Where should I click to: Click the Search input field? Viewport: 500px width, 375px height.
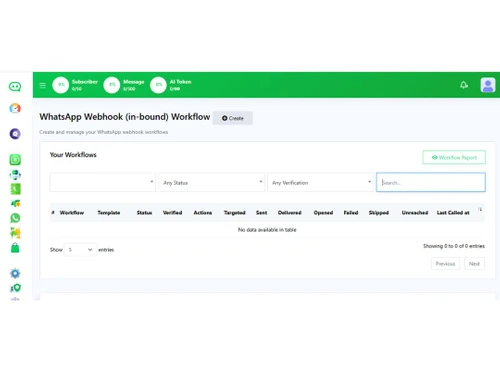click(431, 182)
